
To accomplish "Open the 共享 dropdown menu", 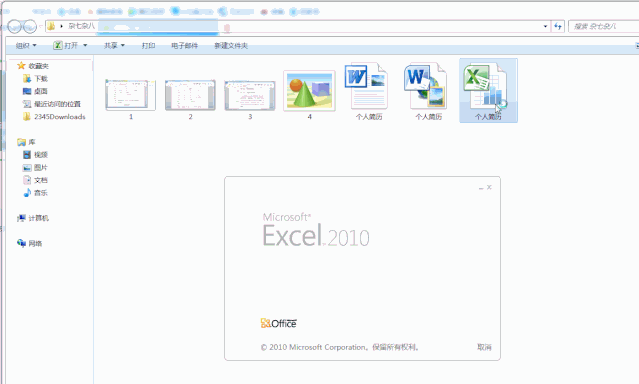I will pyautogui.click(x=114, y=46).
